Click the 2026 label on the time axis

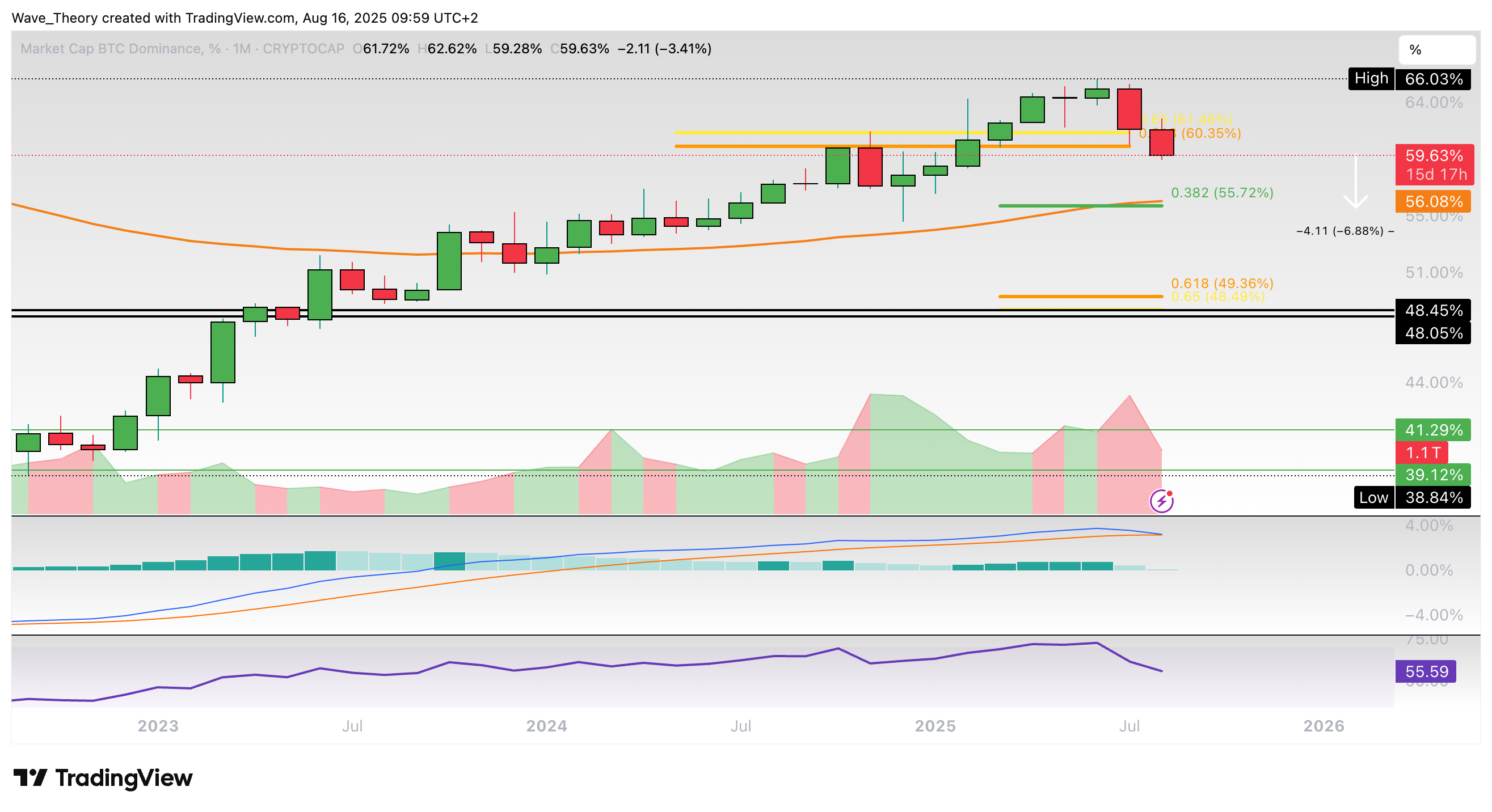(x=1323, y=726)
